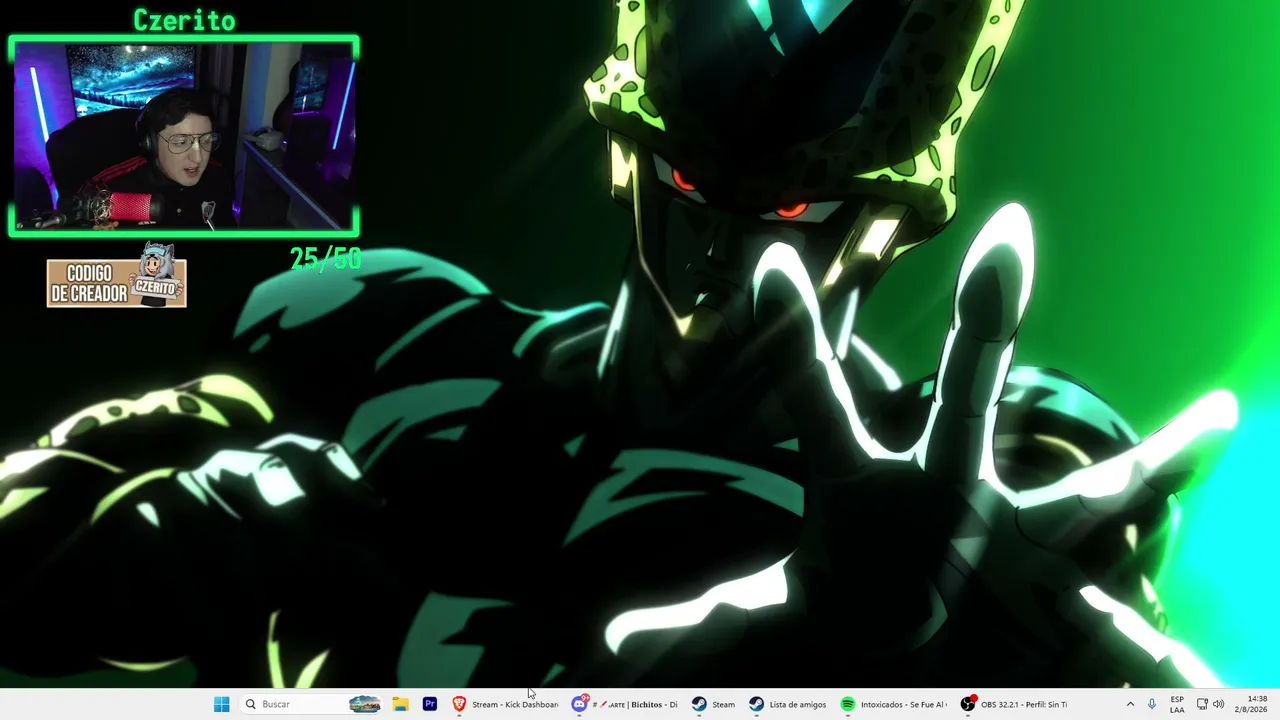1280x720 pixels.
Task: Open File Explorer from the taskbar
Action: [x=400, y=704]
